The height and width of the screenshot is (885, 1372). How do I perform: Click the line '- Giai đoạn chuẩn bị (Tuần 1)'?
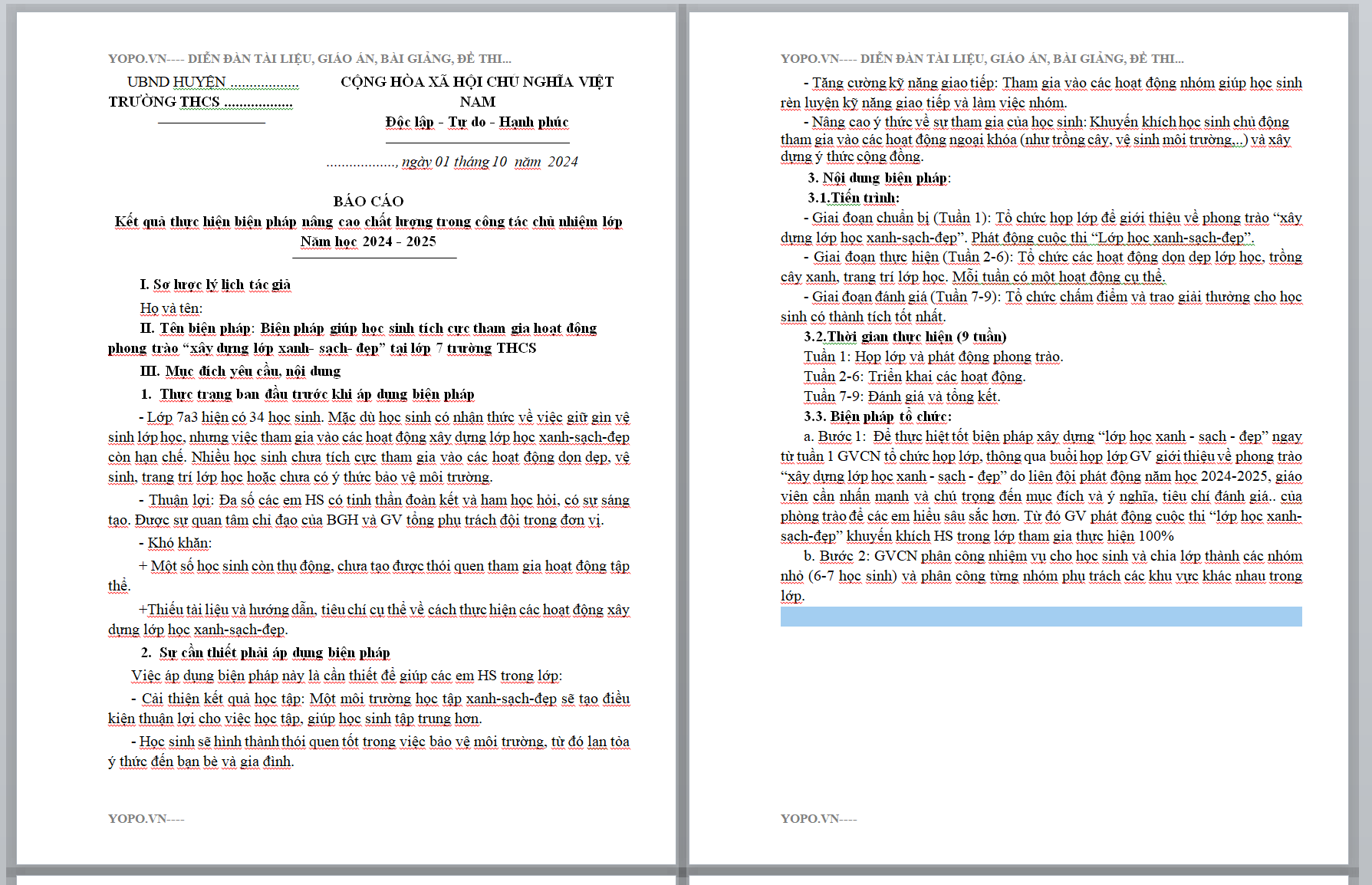[1053, 218]
